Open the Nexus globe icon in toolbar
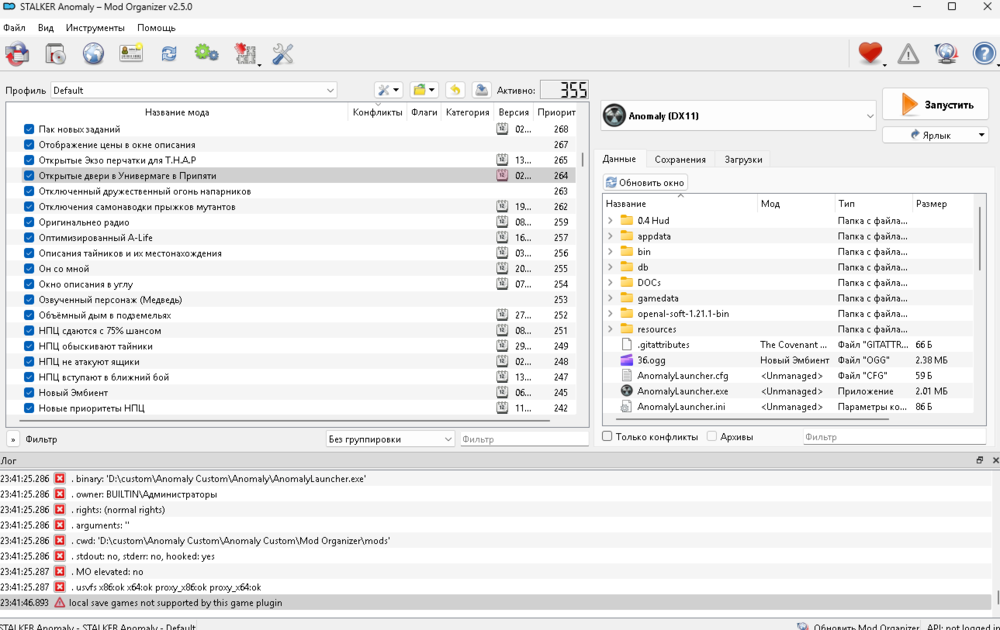 93,54
